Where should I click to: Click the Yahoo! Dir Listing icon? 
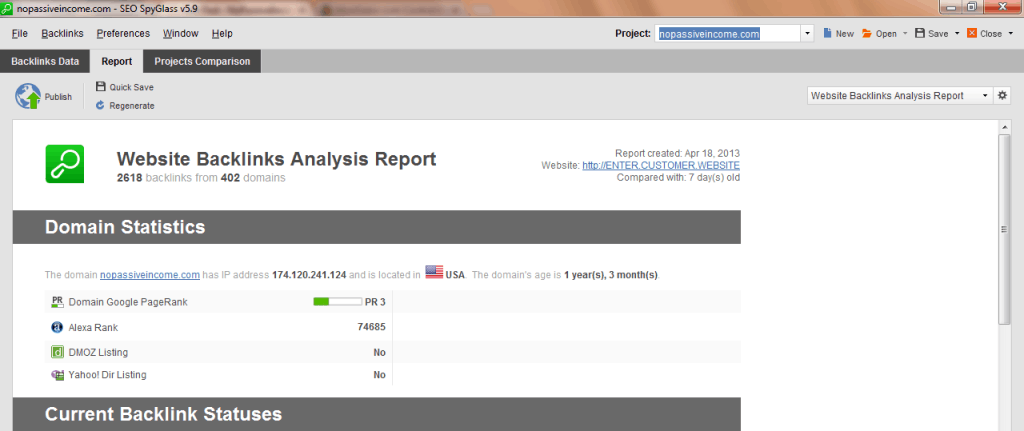point(57,375)
